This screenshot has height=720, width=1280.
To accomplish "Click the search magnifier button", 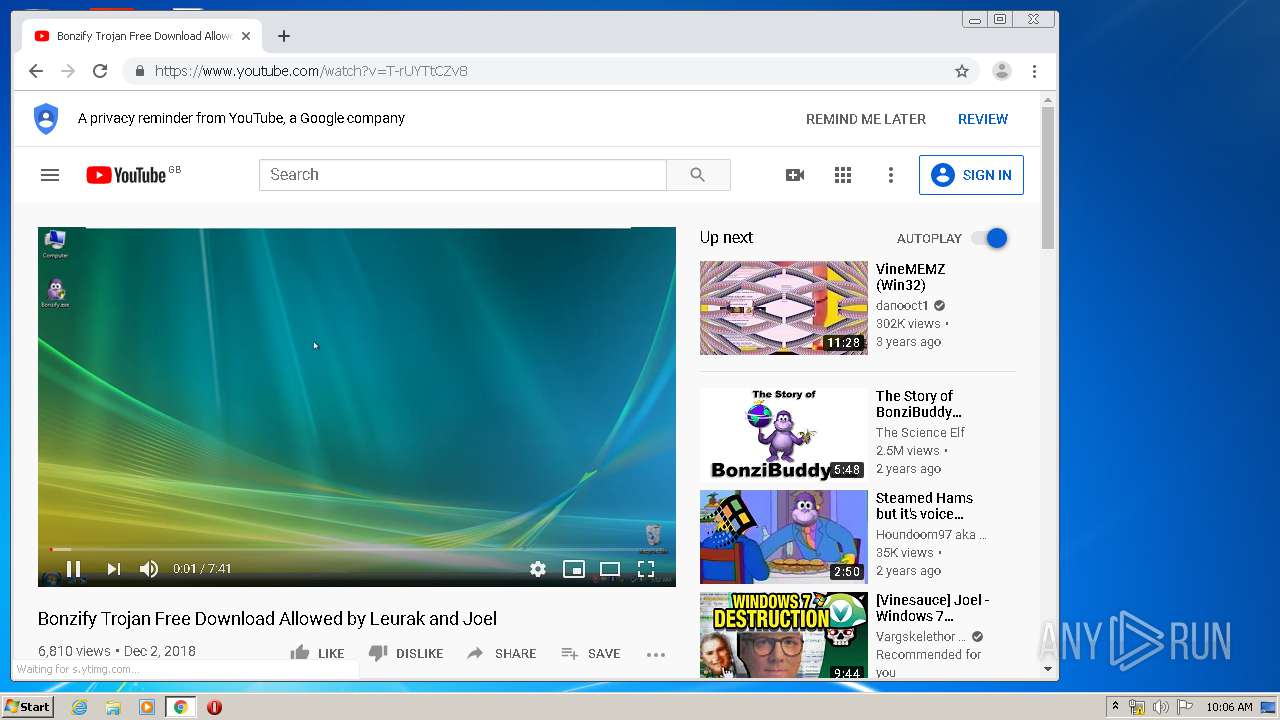I will (698, 175).
